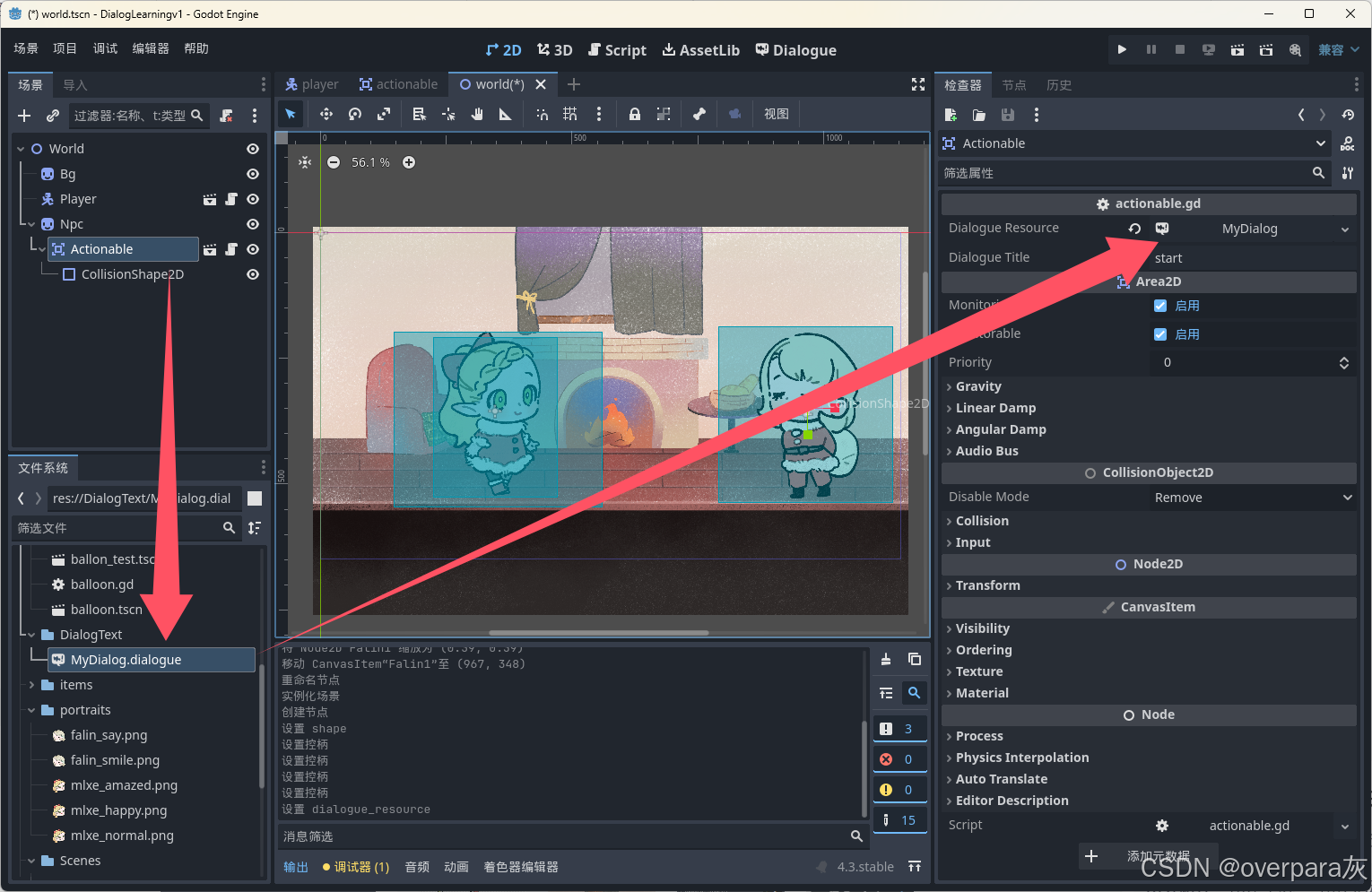Clear the output log
This screenshot has width=1372, height=892.
coord(886,659)
